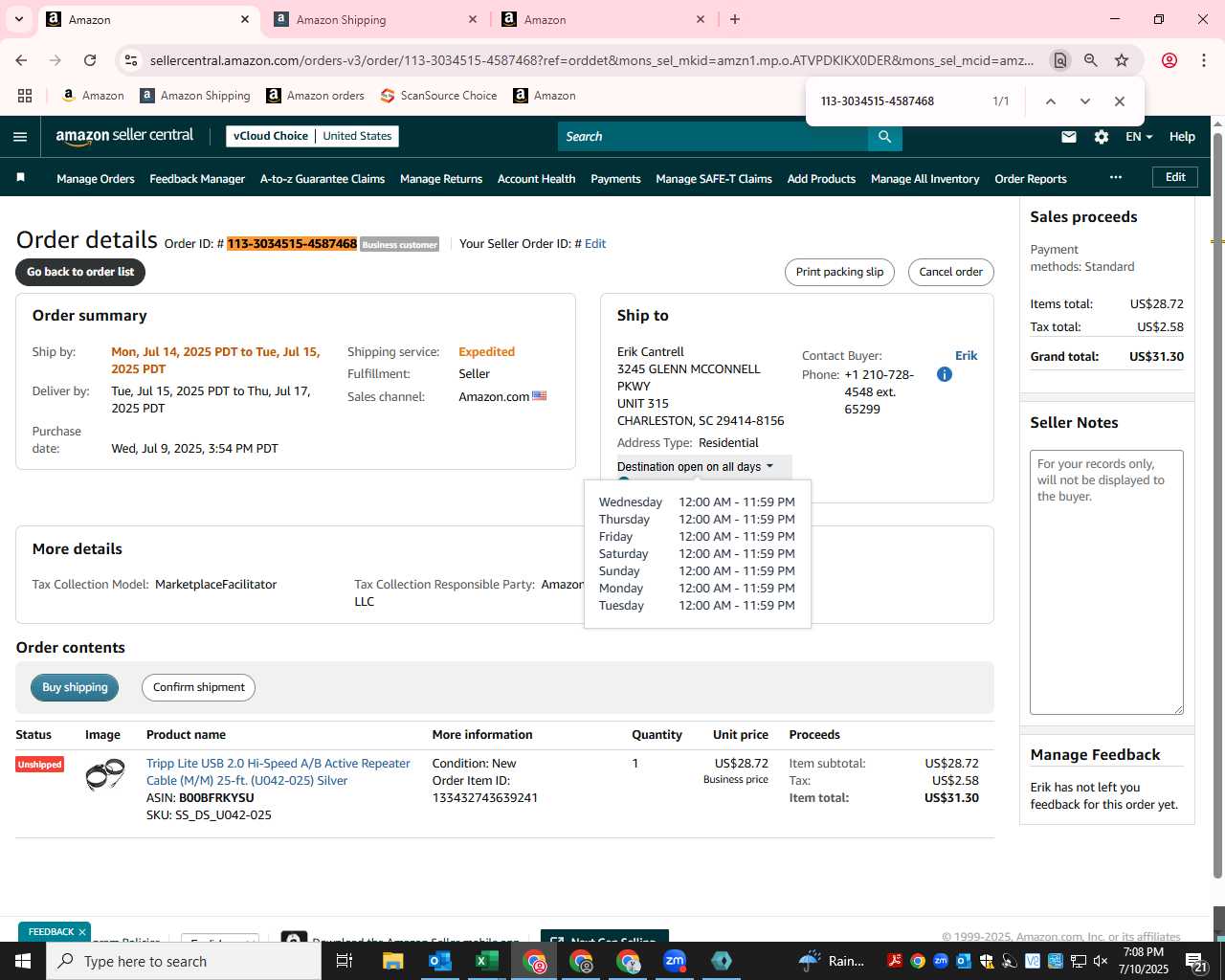
Task: Open Account Health menu item
Action: 537,179
